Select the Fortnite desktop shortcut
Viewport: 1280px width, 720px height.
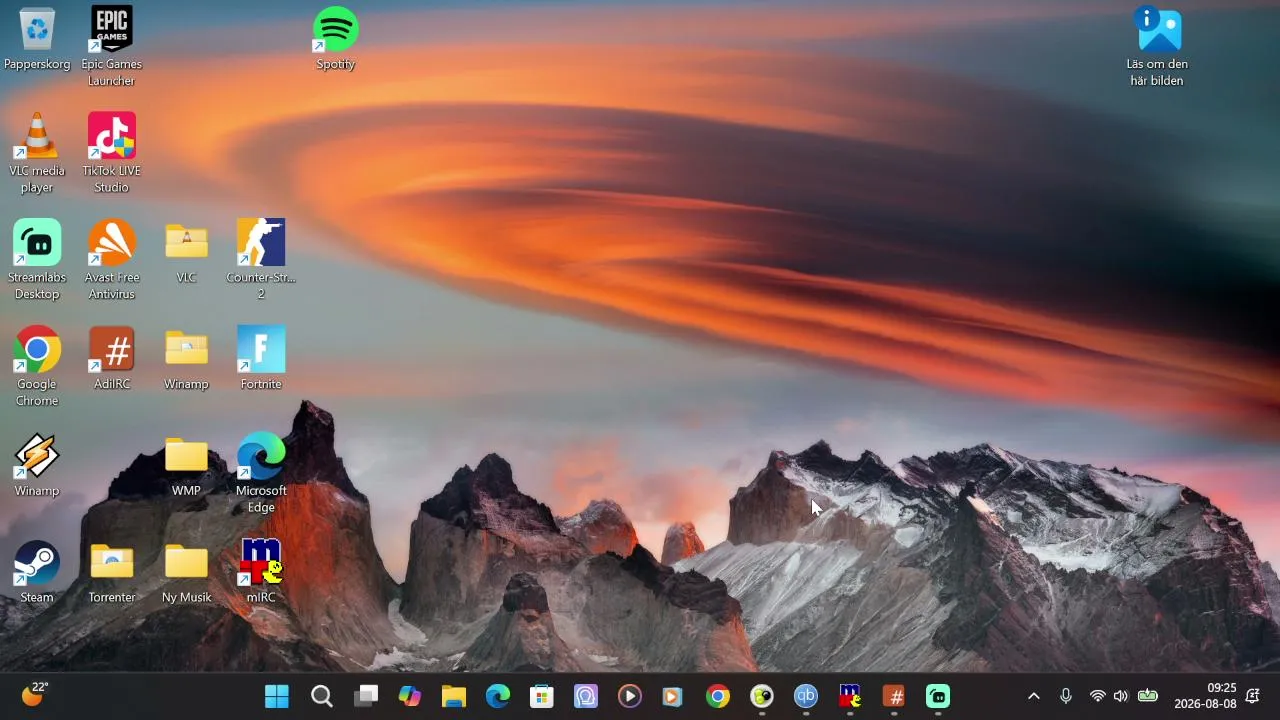click(261, 358)
